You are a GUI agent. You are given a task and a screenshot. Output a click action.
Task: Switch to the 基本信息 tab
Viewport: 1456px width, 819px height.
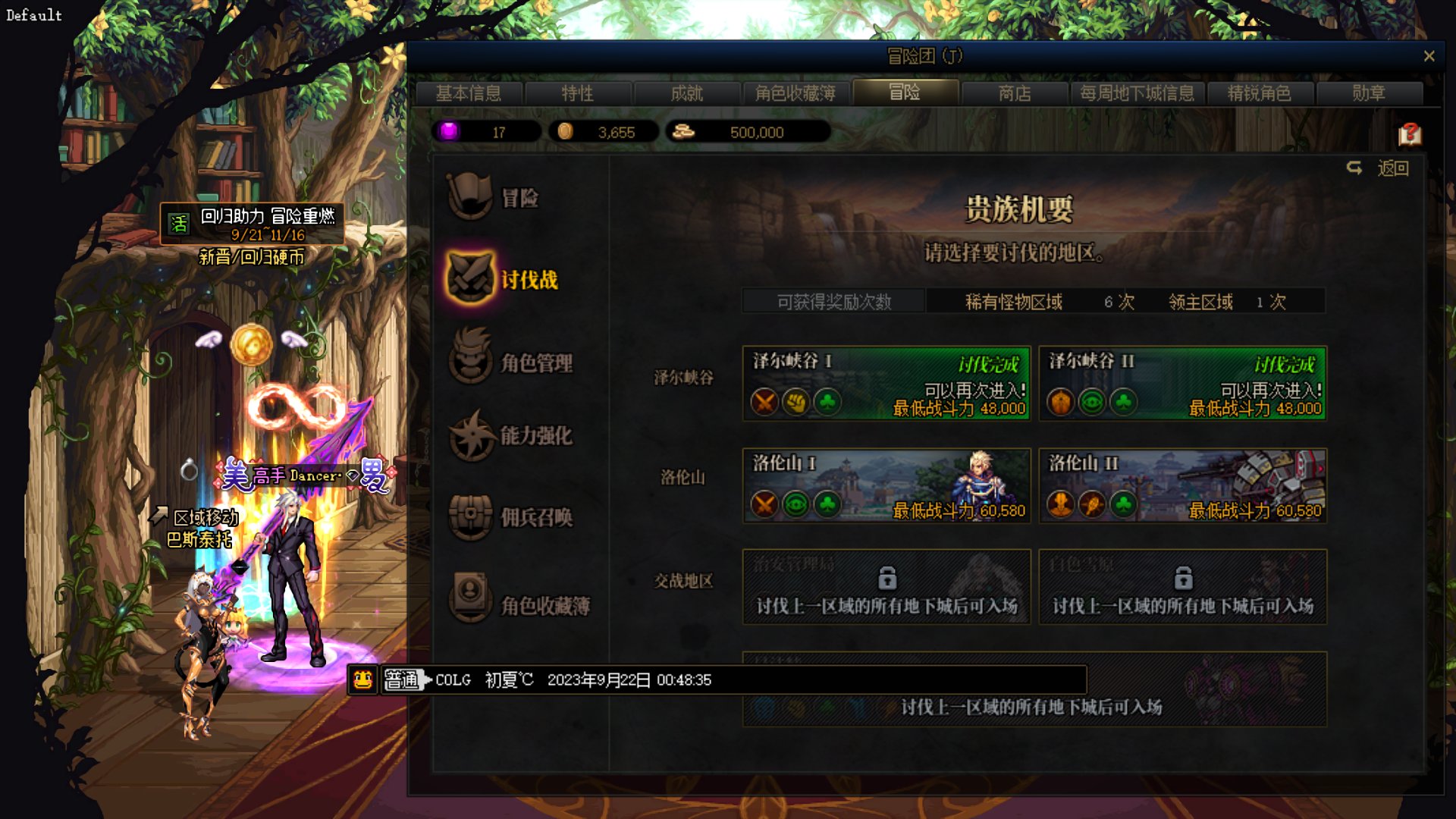469,93
